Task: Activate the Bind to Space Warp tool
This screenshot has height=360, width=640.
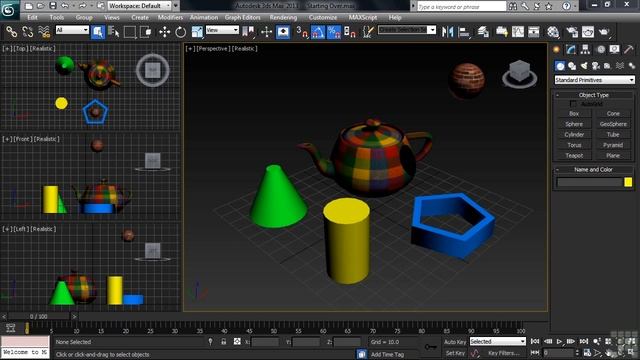Action: click(x=44, y=31)
